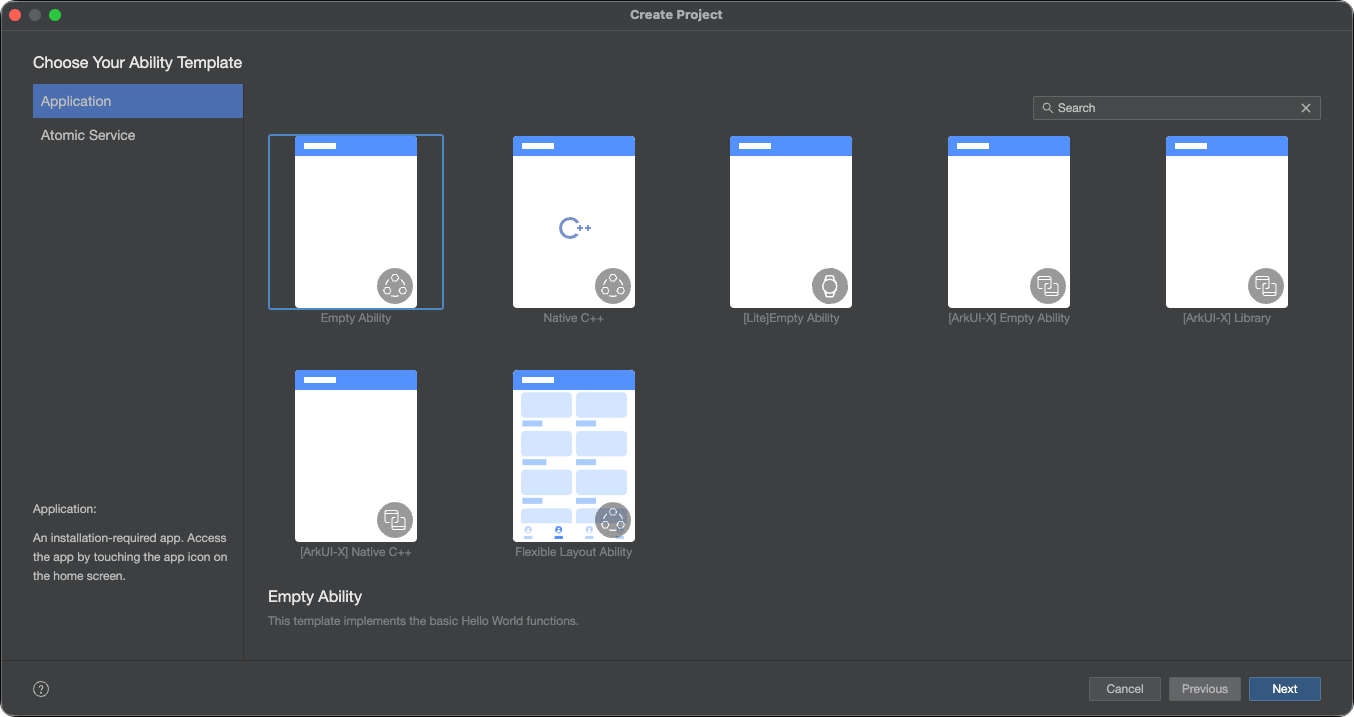Image resolution: width=1354 pixels, height=717 pixels.
Task: Choose the [ArkUI-X] Native C++ template
Action: pos(356,456)
